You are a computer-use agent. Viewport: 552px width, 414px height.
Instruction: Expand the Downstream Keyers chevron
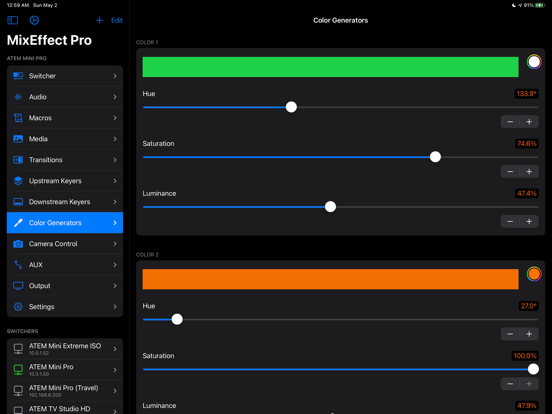click(x=115, y=202)
